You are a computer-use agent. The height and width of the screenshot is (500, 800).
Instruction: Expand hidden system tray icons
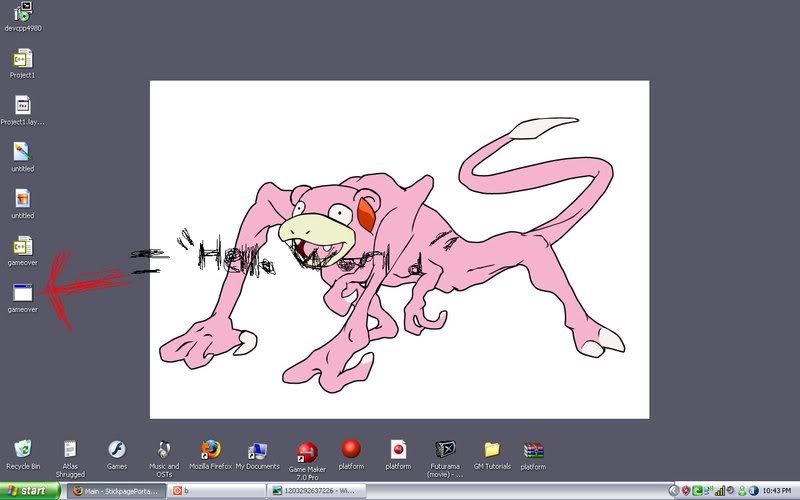[673, 491]
